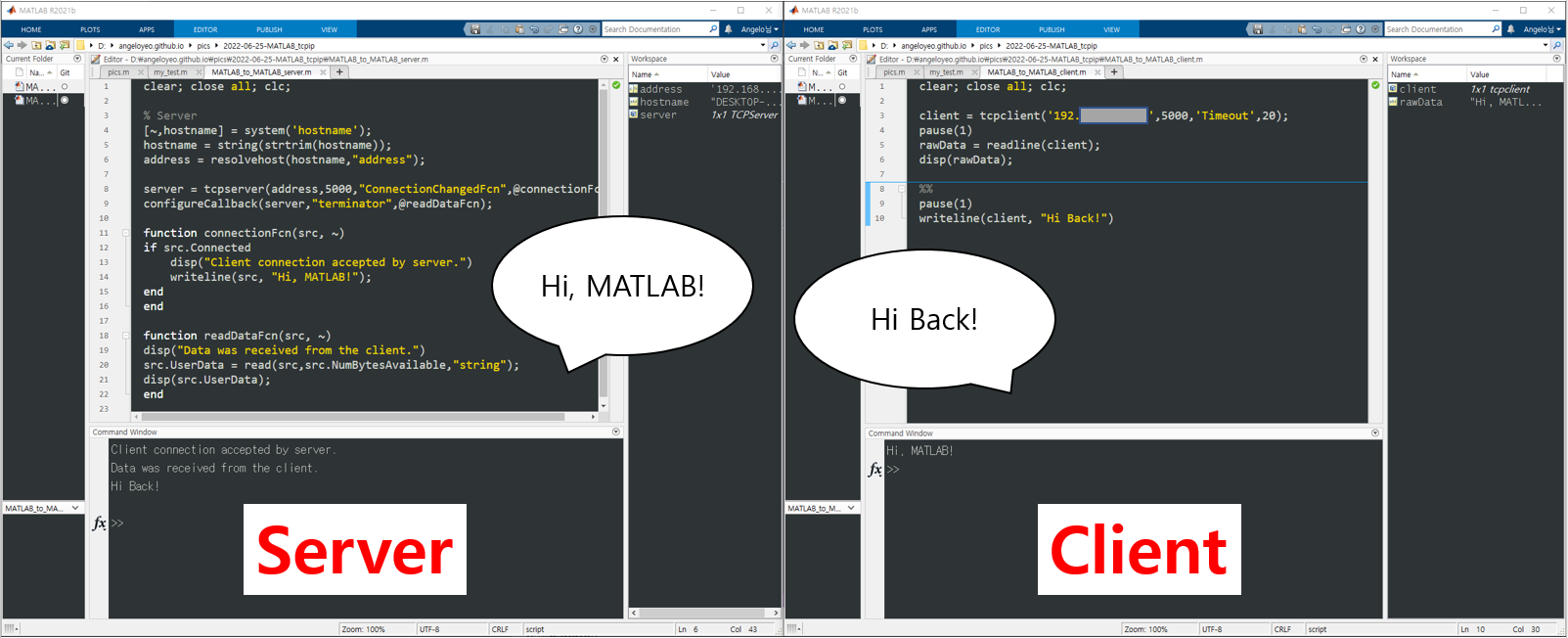This screenshot has width=1568, height=638.
Task: Go back in Server window folder toolbar
Action: pos(9,45)
